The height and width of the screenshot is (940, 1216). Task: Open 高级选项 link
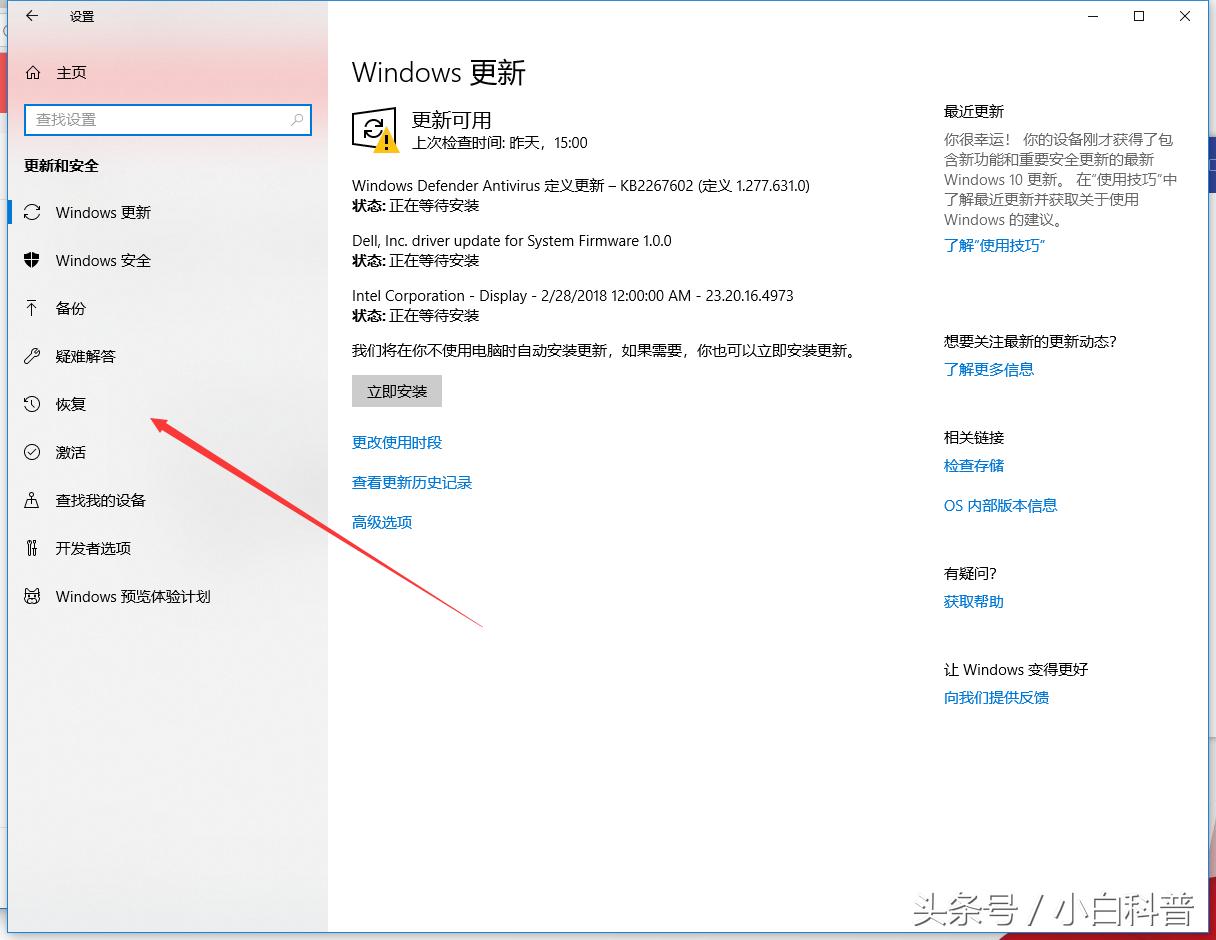(x=382, y=522)
